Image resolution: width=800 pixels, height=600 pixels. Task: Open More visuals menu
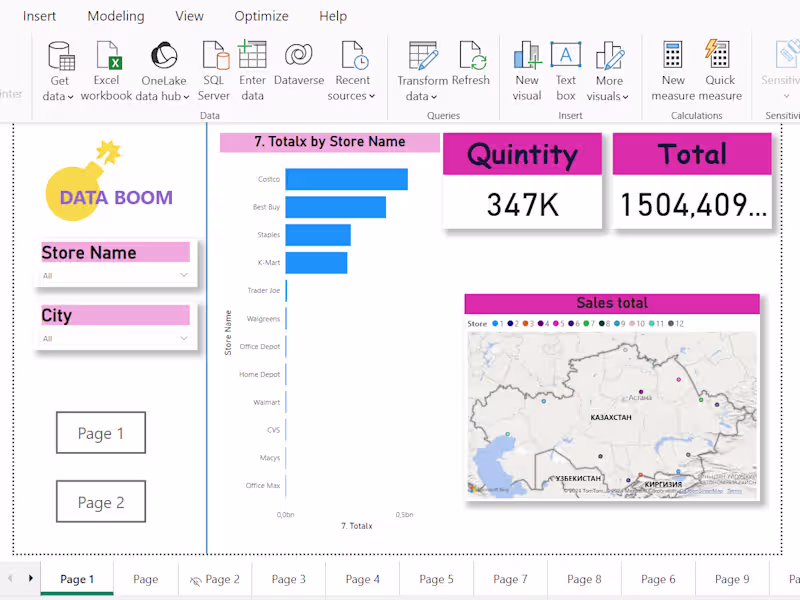[x=609, y=71]
